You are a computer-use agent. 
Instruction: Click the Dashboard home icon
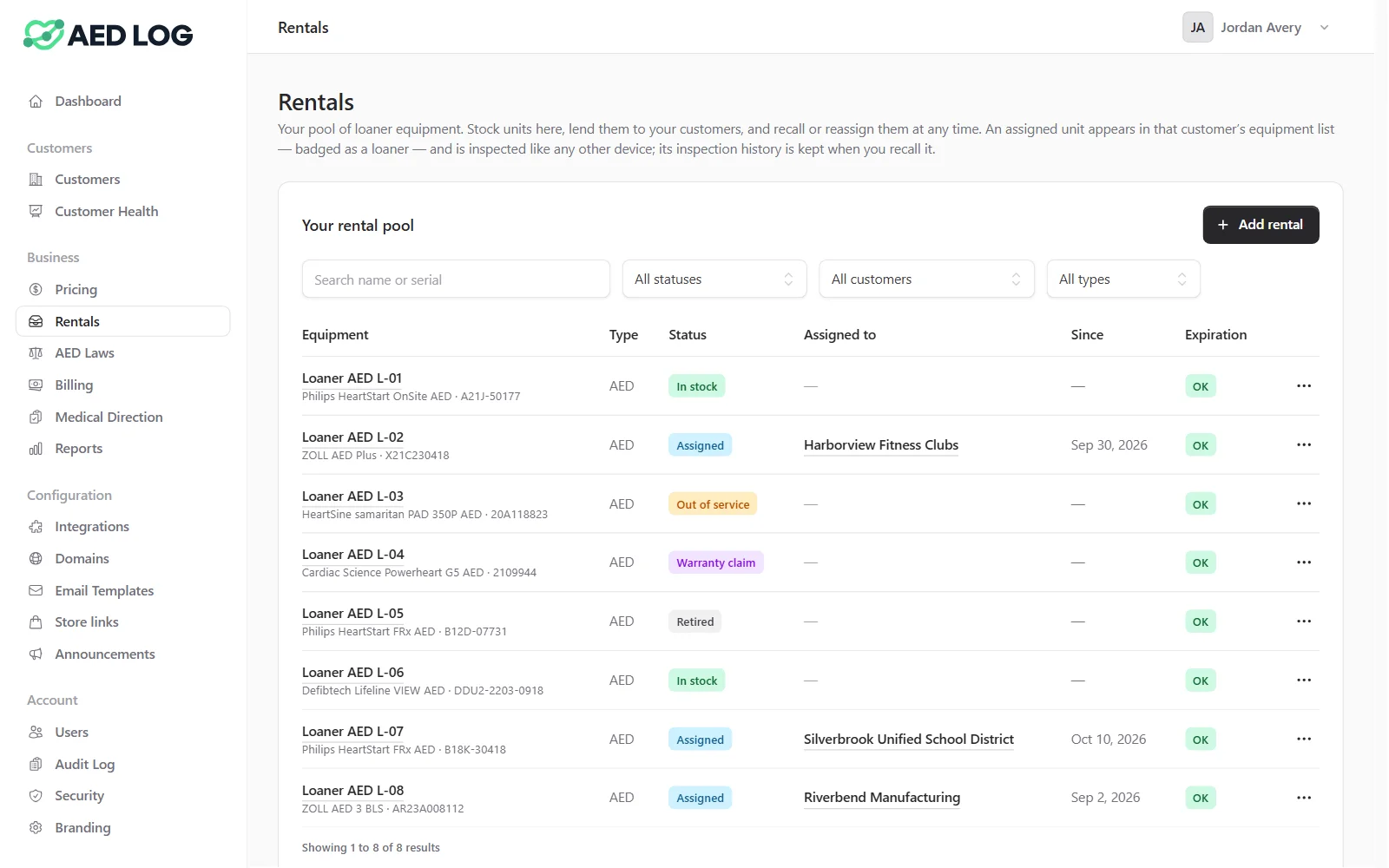point(36,102)
